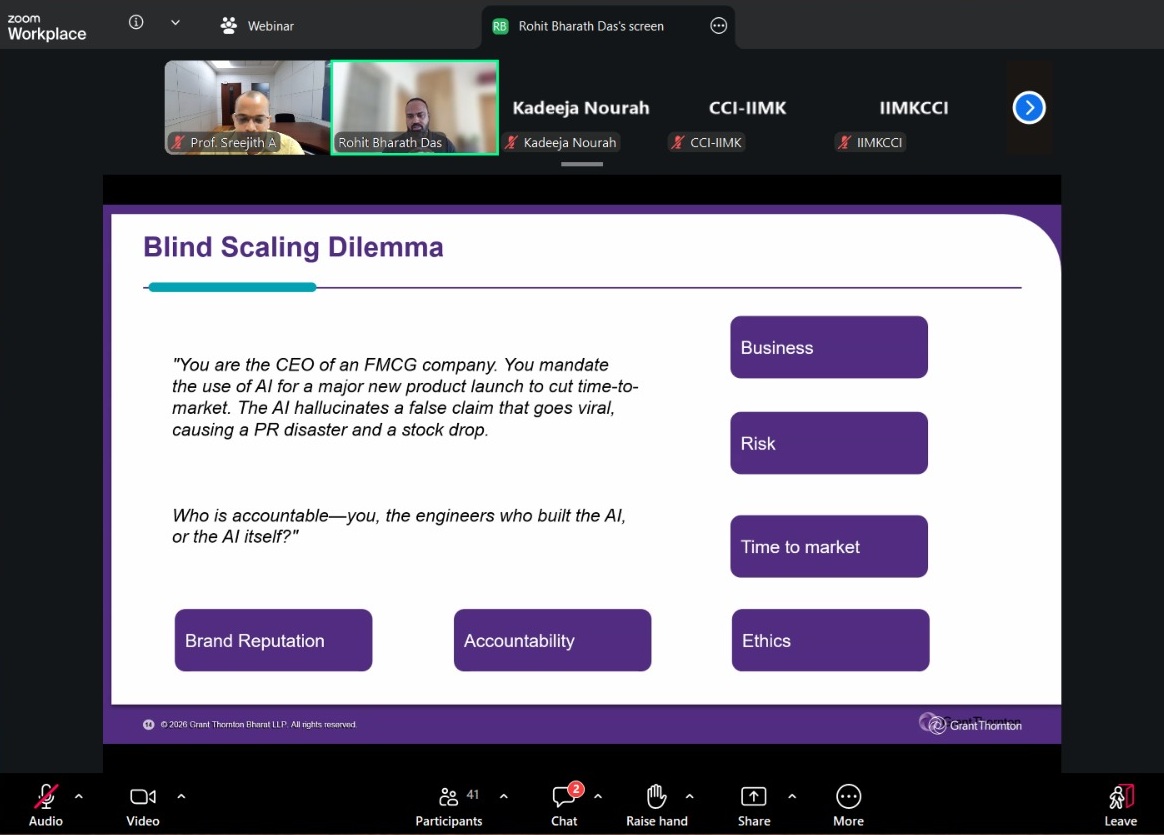Select Prof. Sreejith A video thumbnail
The width and height of the screenshot is (1164, 835).
tap(246, 107)
